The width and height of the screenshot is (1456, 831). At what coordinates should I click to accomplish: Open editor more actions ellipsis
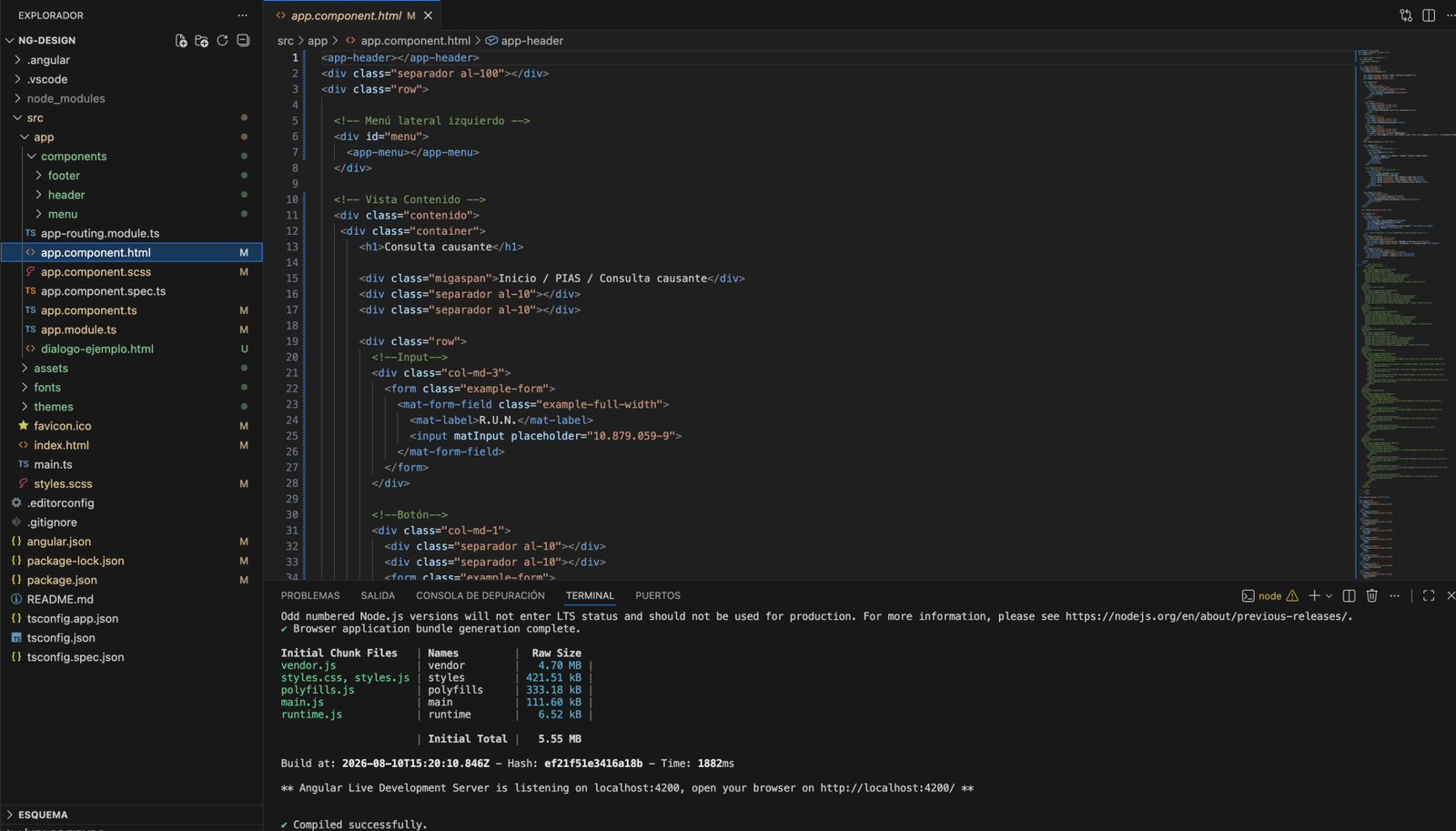pos(1451,15)
